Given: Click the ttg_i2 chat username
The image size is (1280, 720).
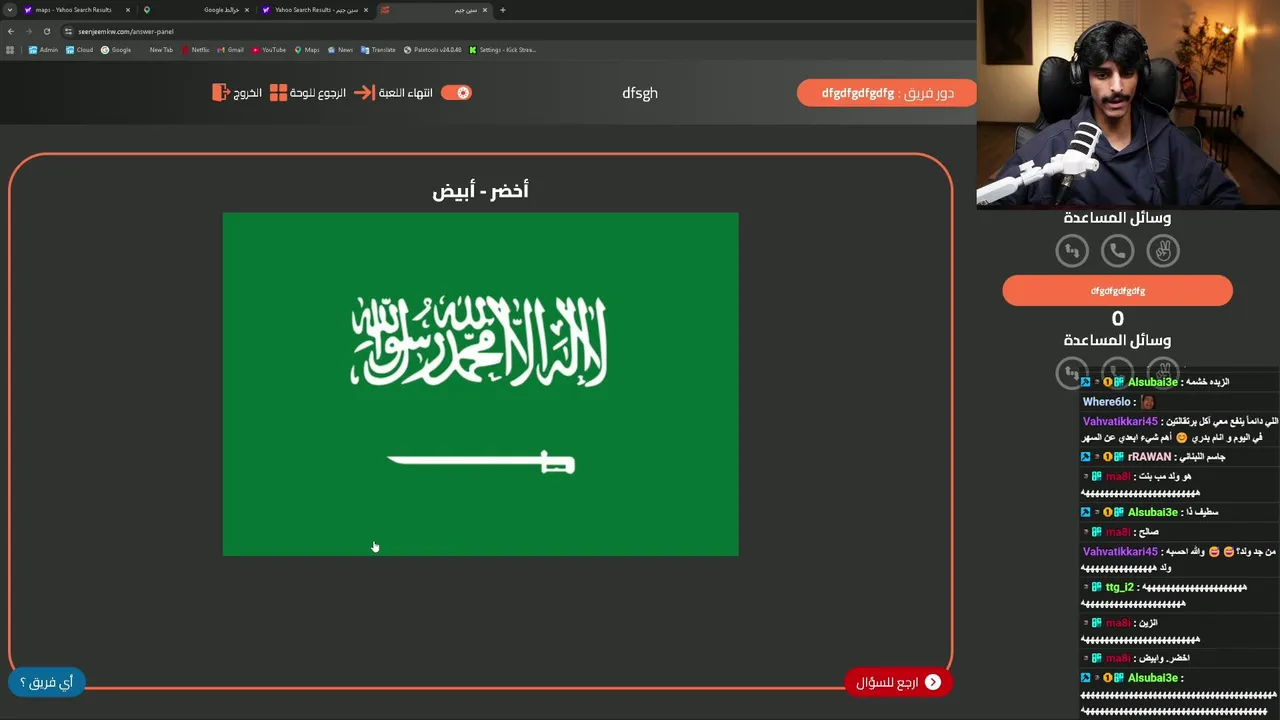Looking at the screenshot, I should [1120, 587].
